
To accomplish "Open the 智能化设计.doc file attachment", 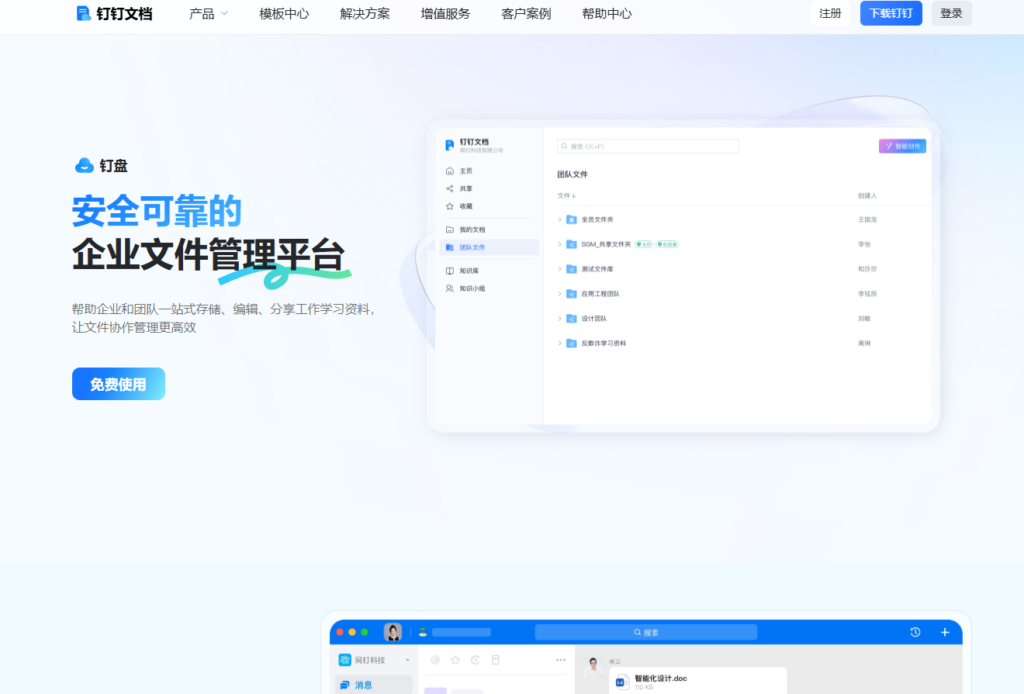I will point(697,682).
